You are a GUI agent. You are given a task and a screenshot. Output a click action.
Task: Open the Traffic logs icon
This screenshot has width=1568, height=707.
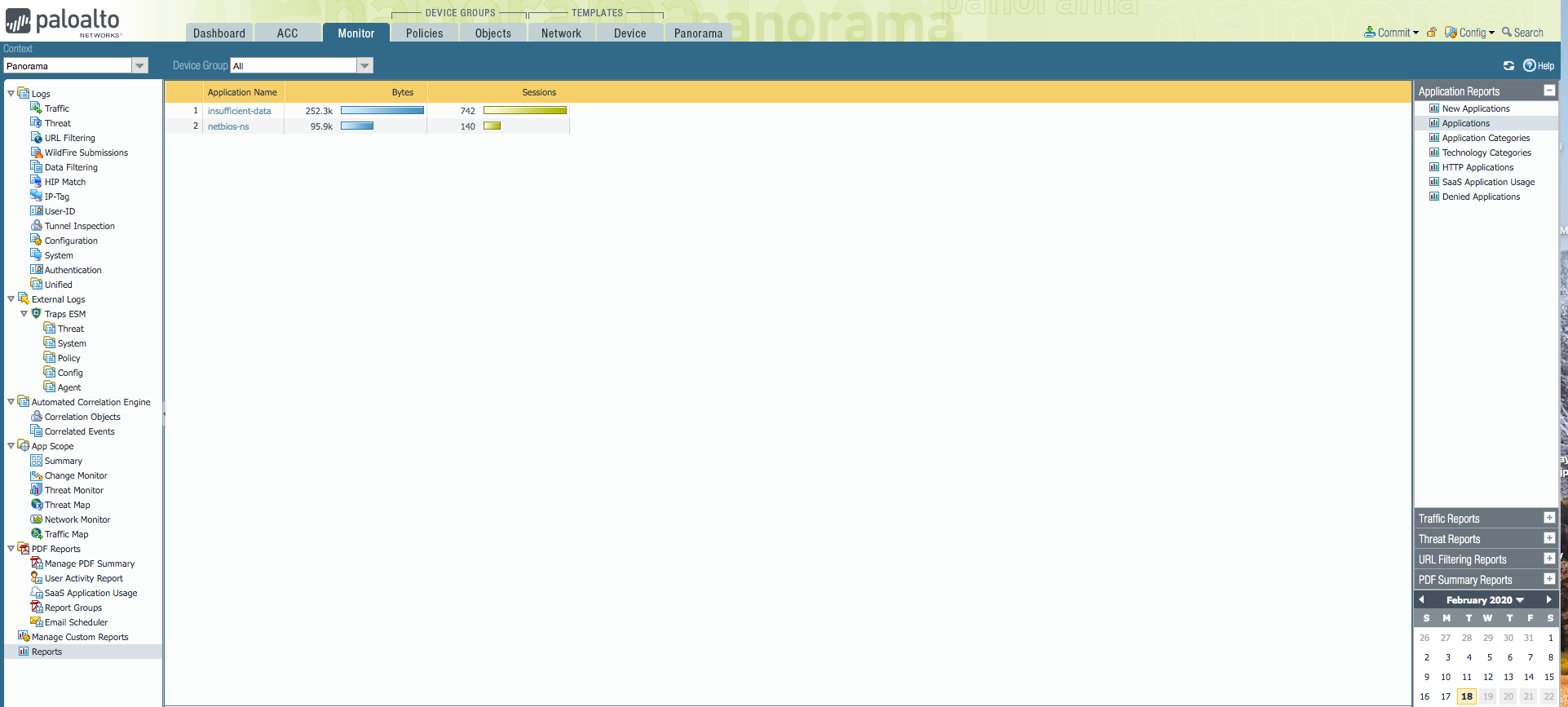pyautogui.click(x=36, y=108)
